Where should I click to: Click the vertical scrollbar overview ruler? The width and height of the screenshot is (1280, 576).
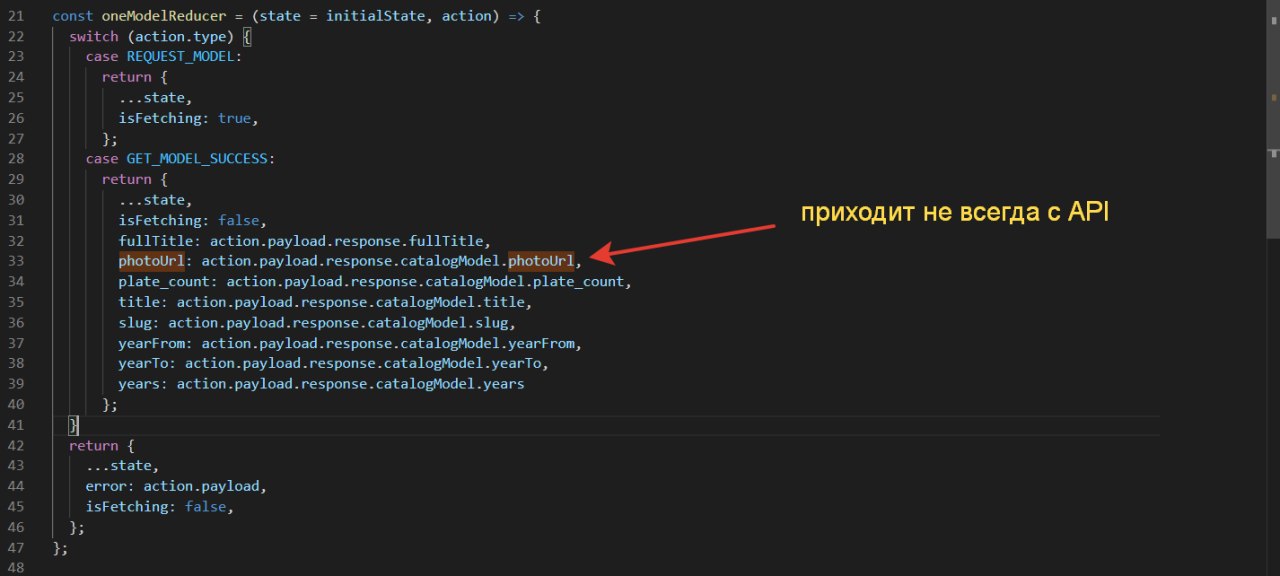pos(1273,288)
